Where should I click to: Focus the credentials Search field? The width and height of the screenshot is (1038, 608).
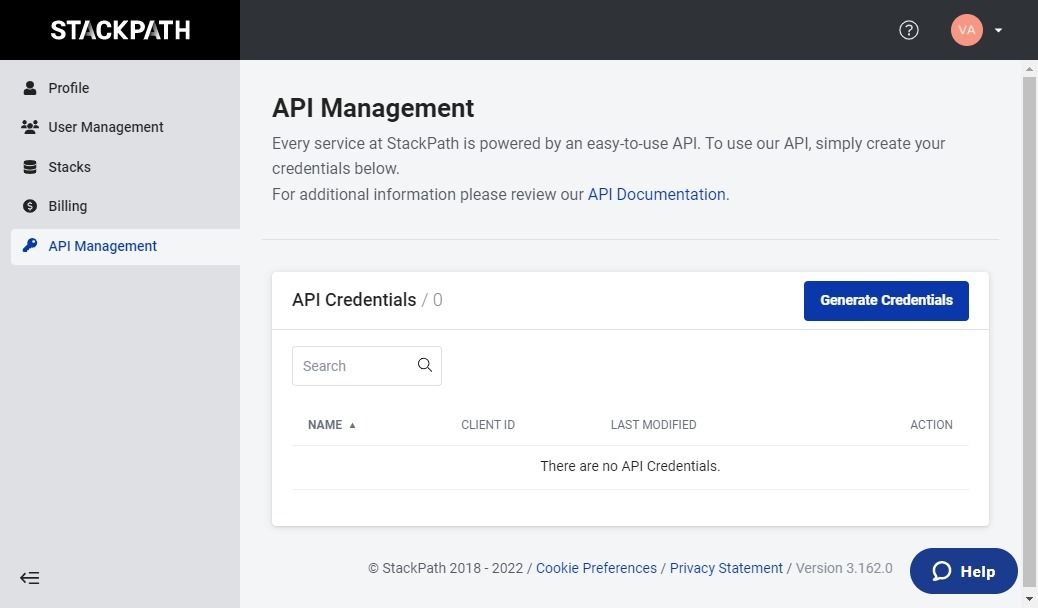[367, 366]
